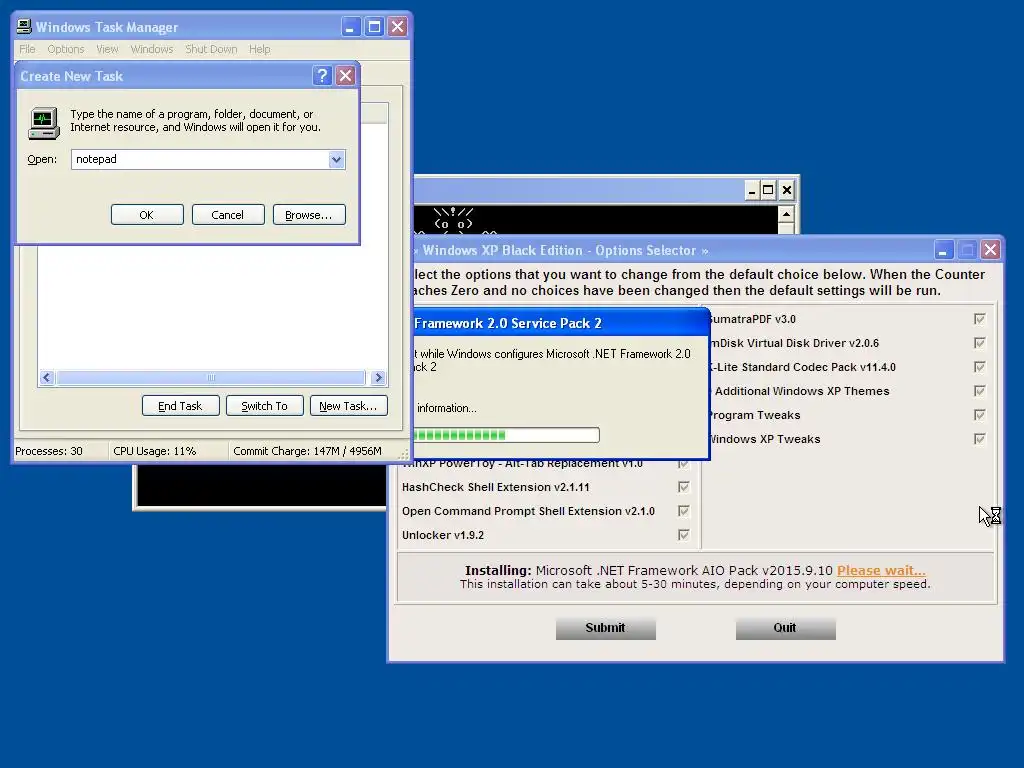Open the Shut Down menu in Task Manager
Viewport: 1024px width, 768px height.
click(211, 49)
